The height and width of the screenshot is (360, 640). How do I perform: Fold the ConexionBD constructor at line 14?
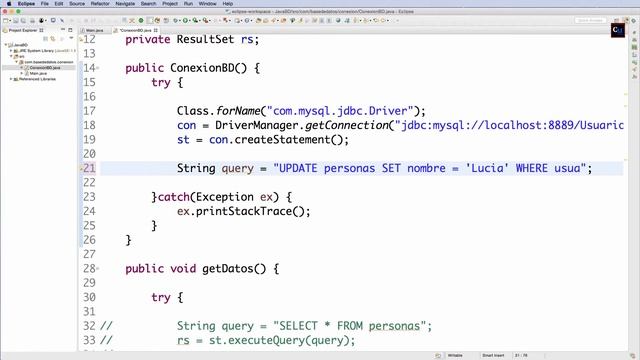click(x=98, y=68)
